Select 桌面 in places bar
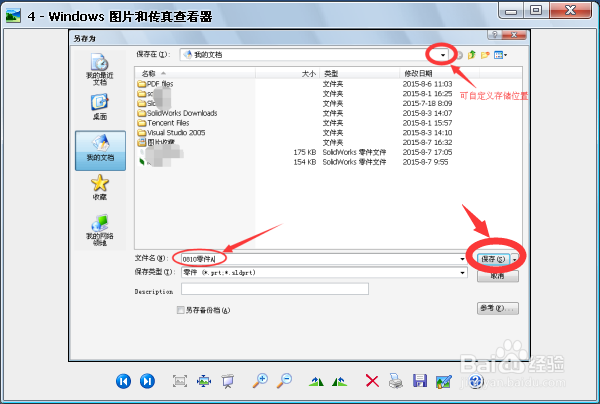Viewport: 600px width, 404px height. click(x=100, y=107)
